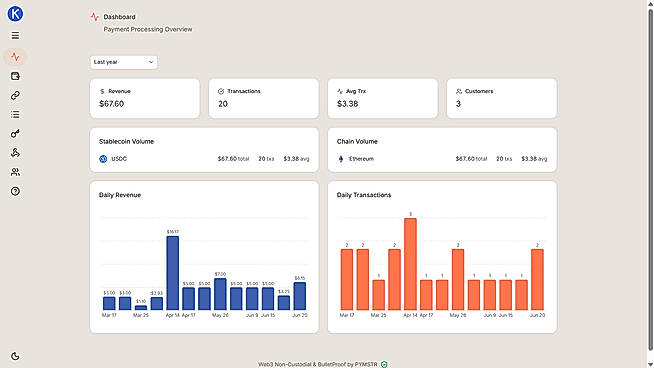Click the tallest bar labeled 3 in Daily Transactions
This screenshot has width=654, height=368.
tap(410, 264)
